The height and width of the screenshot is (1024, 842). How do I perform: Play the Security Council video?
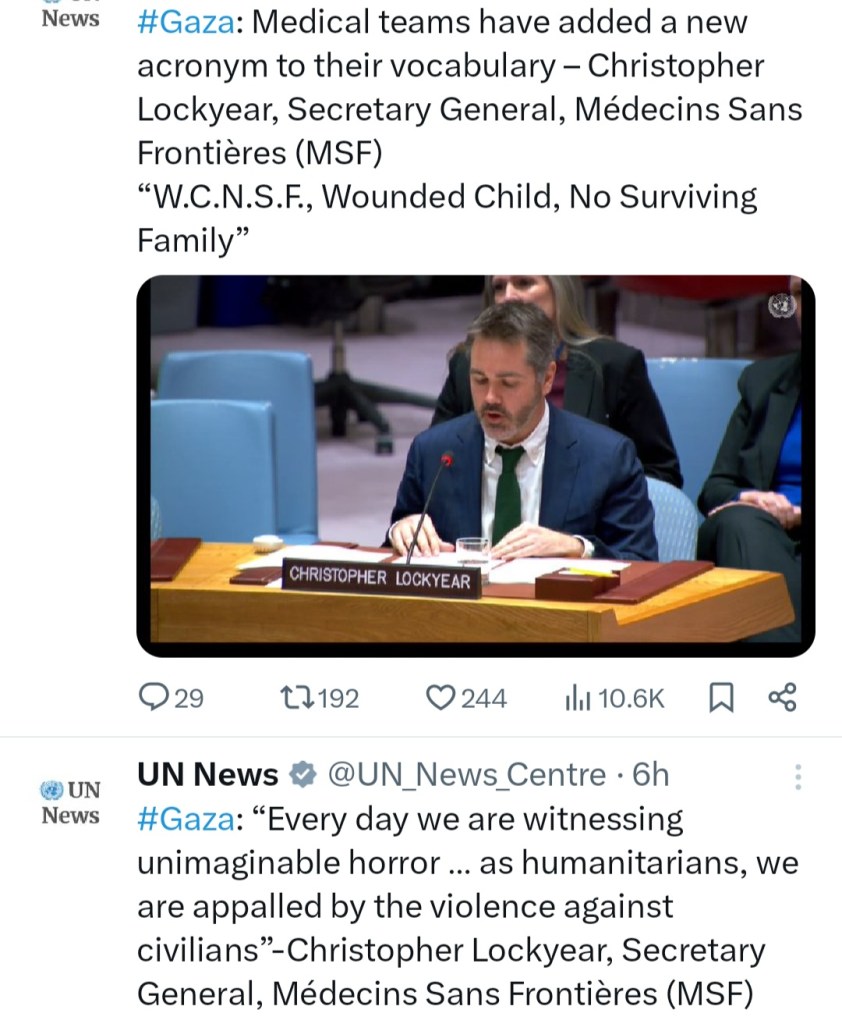tap(475, 465)
